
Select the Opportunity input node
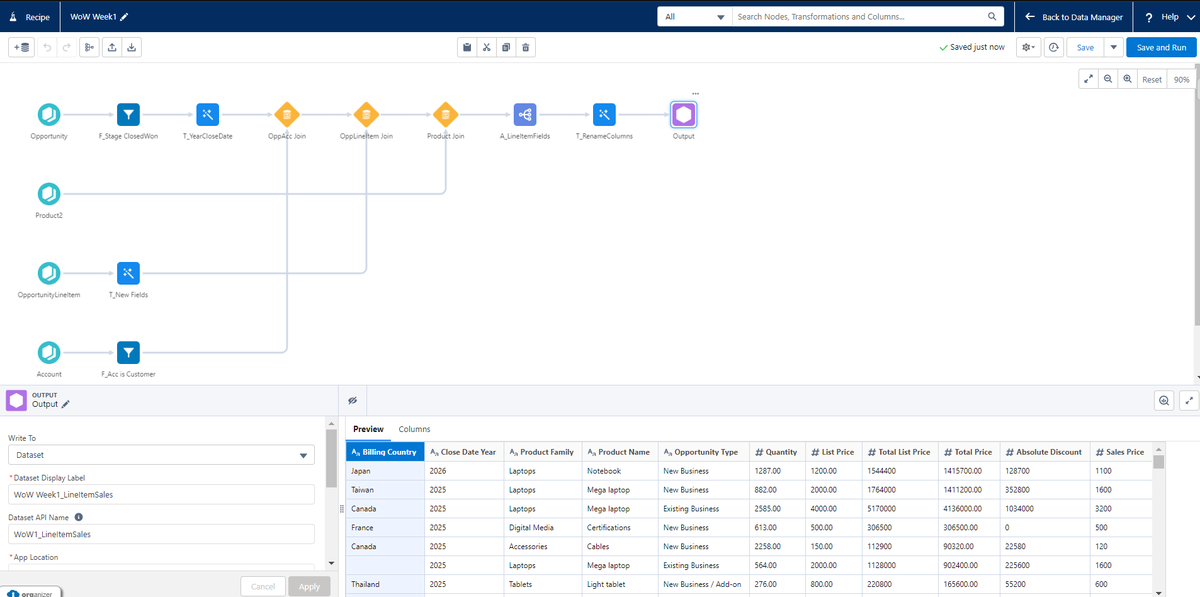click(49, 115)
